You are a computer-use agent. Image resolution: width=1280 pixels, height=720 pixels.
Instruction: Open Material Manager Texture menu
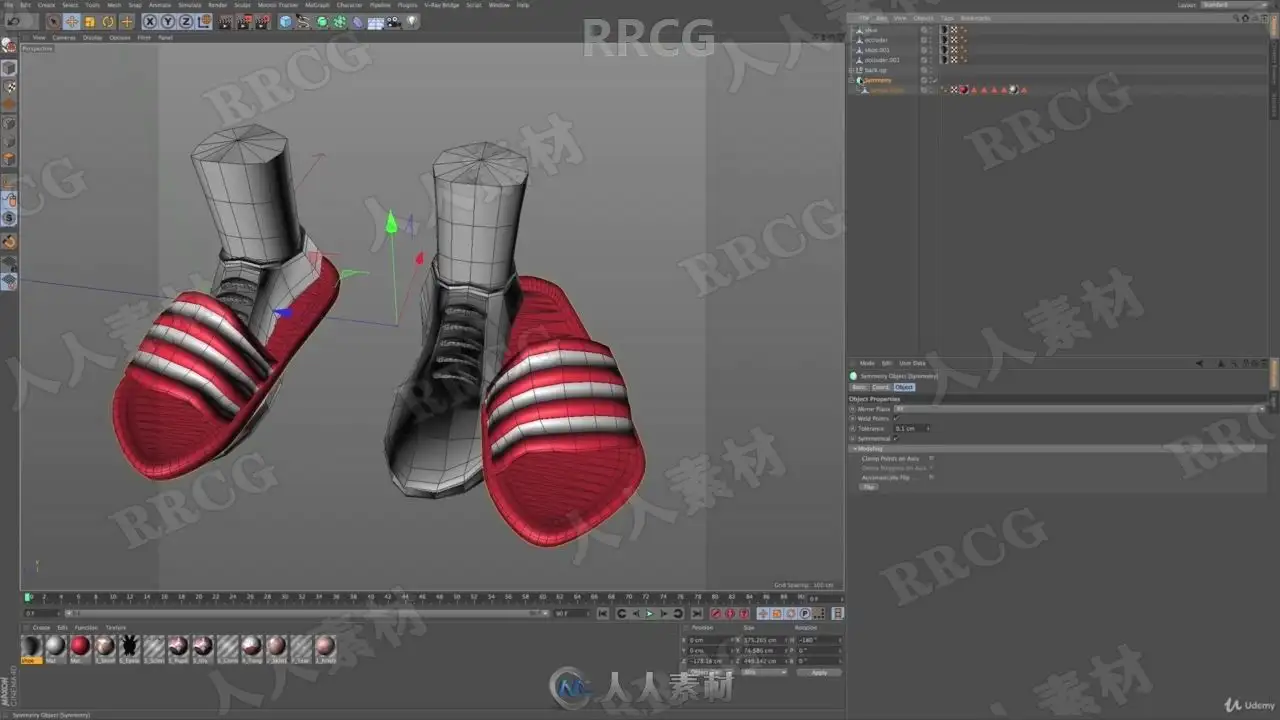tap(116, 627)
